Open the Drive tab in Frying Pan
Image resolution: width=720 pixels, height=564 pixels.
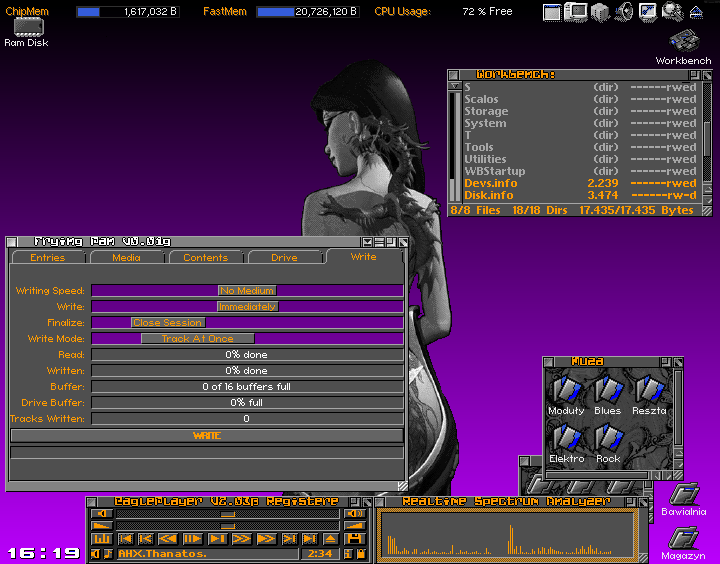pyautogui.click(x=284, y=257)
